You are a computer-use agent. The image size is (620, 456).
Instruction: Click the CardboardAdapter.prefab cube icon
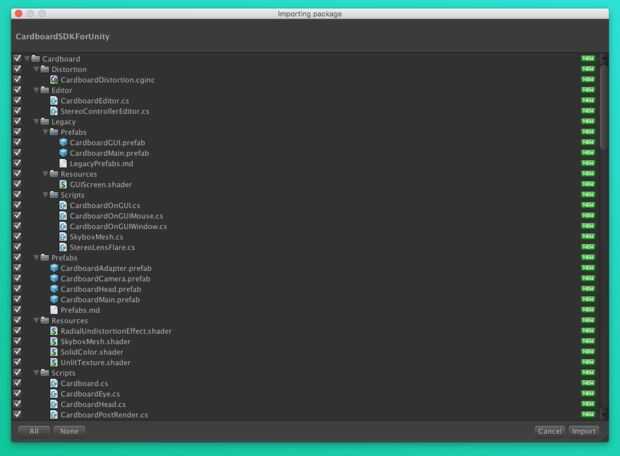click(x=54, y=268)
